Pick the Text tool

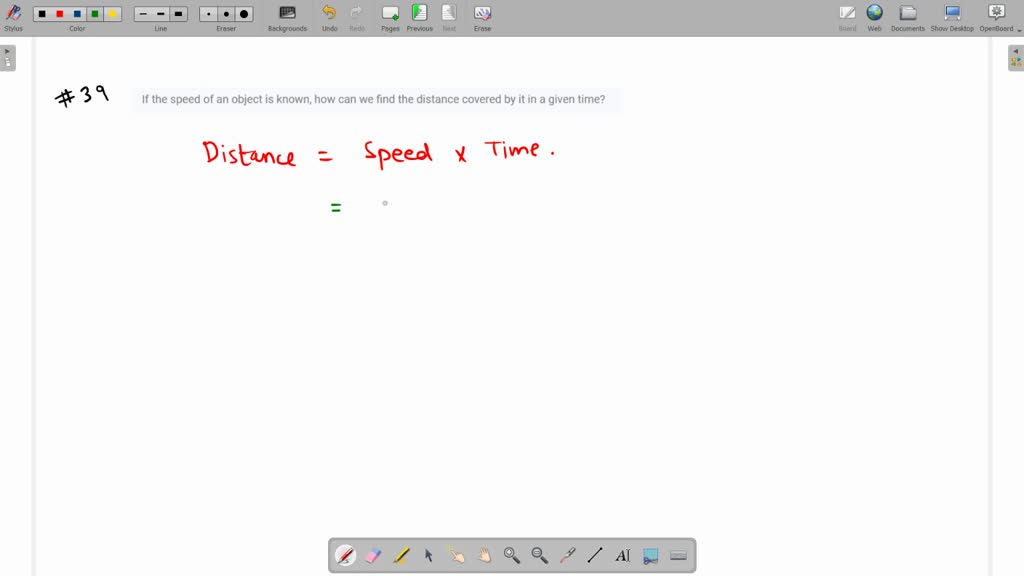click(622, 555)
